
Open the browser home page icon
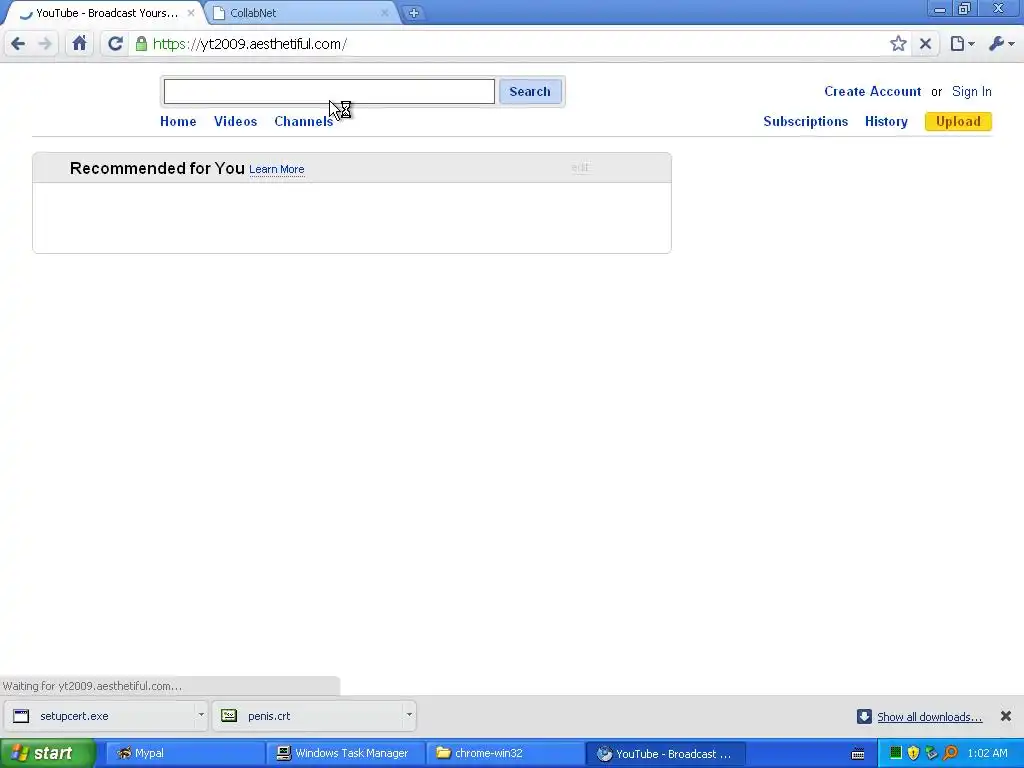click(80, 44)
